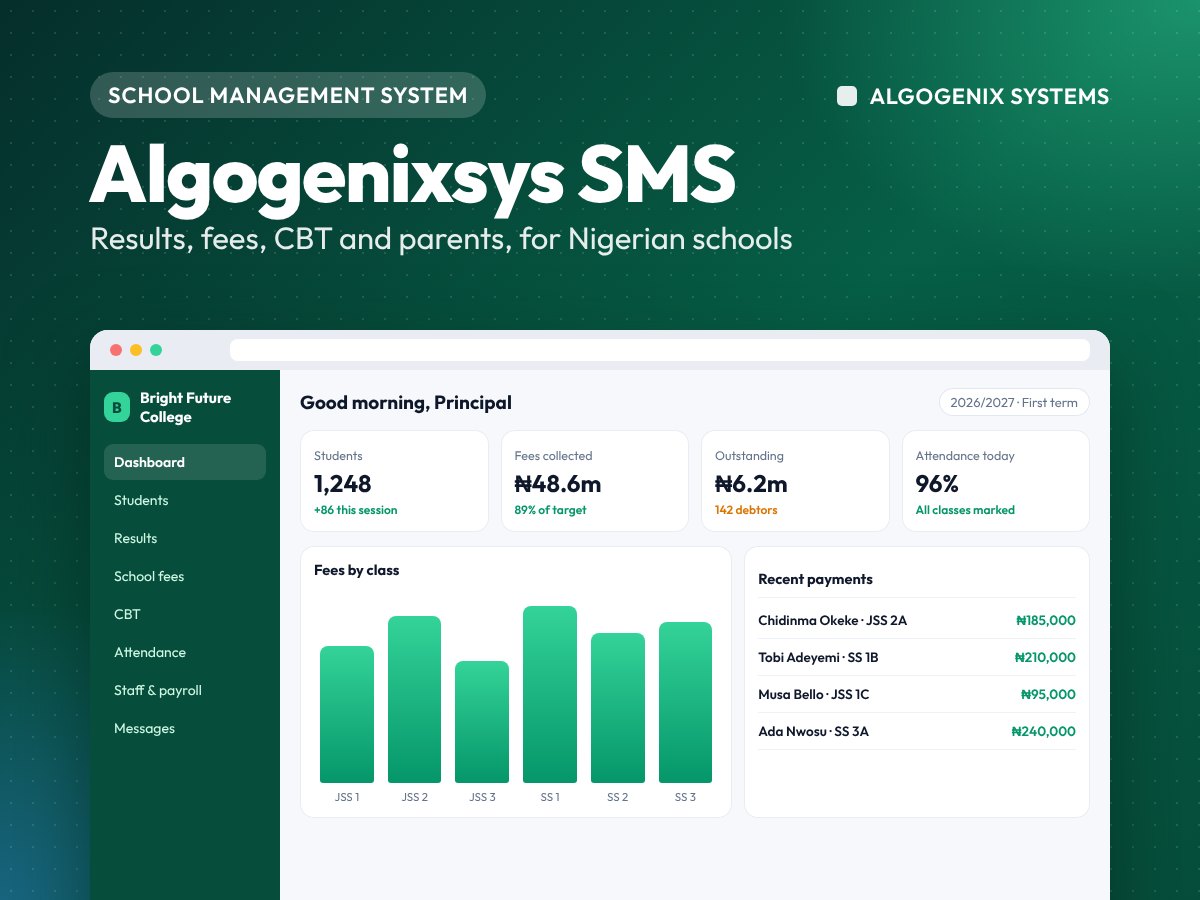This screenshot has height=900, width=1200.
Task: Open the Attendance sidebar item
Action: [185, 652]
